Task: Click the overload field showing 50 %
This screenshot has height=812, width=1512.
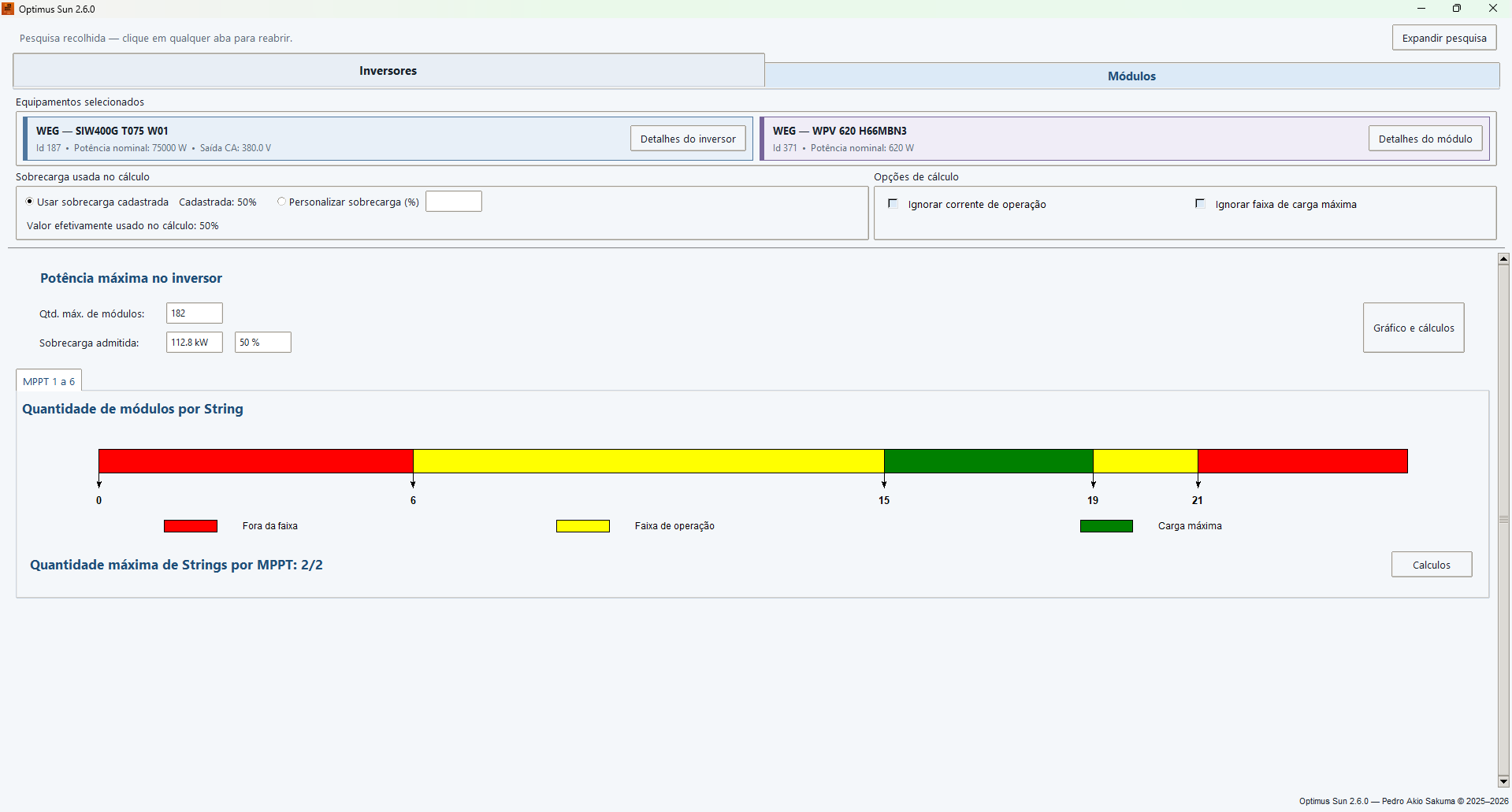Action: [263, 343]
